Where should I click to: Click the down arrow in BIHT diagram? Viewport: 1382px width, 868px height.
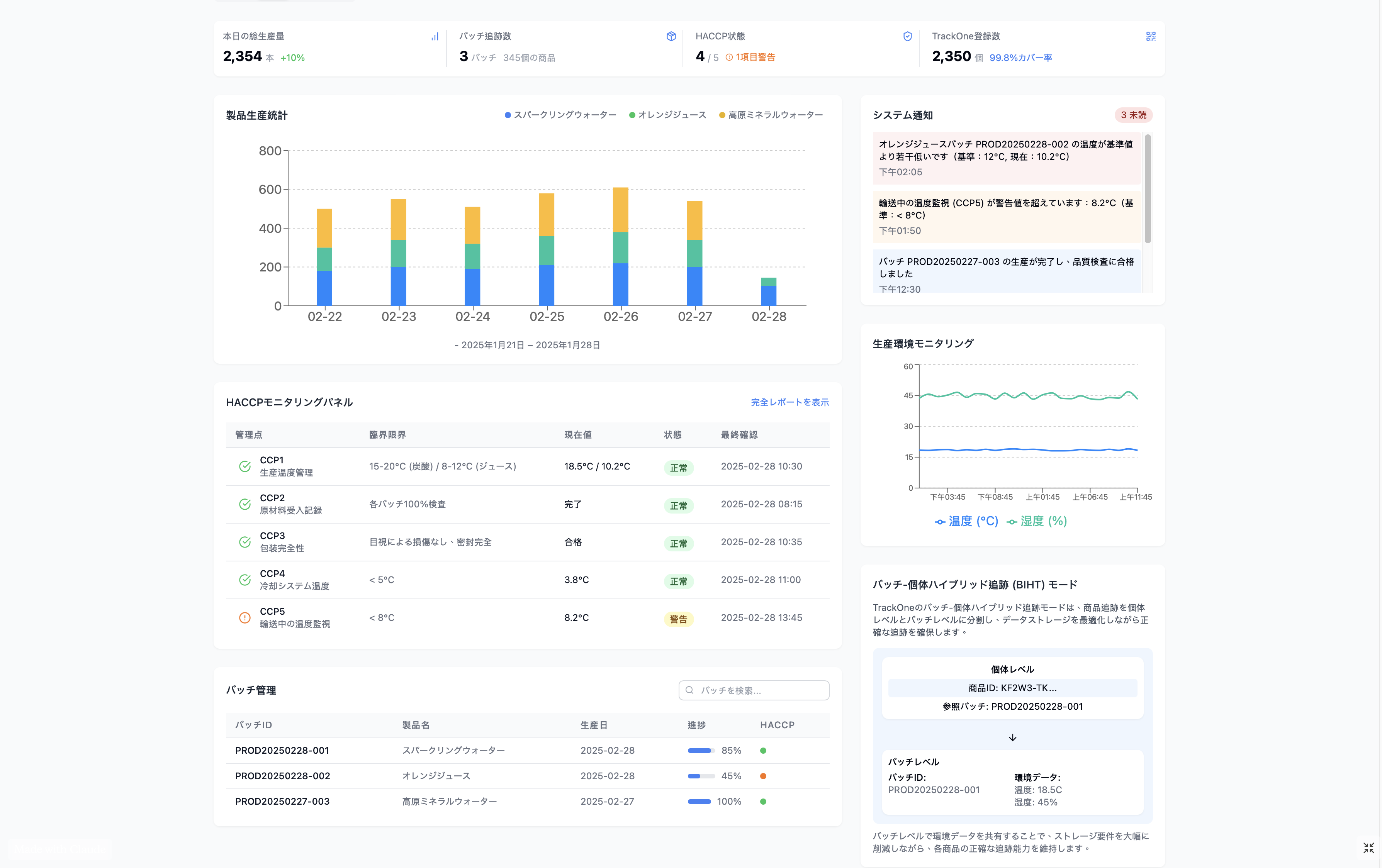click(x=1012, y=738)
